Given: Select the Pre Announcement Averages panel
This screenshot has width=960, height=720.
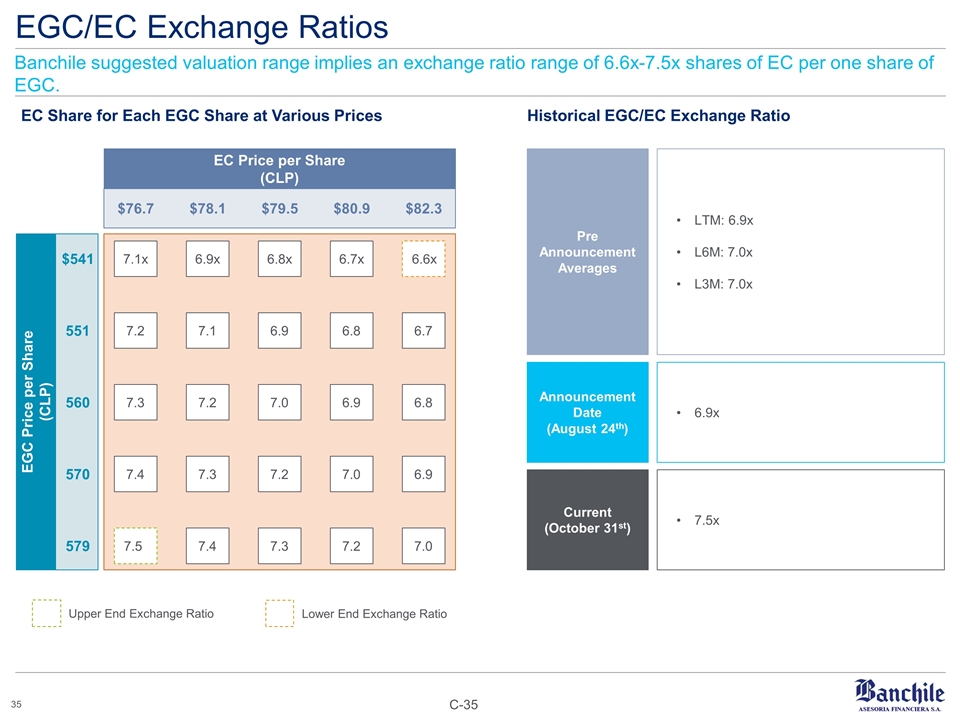Looking at the screenshot, I should (x=587, y=252).
